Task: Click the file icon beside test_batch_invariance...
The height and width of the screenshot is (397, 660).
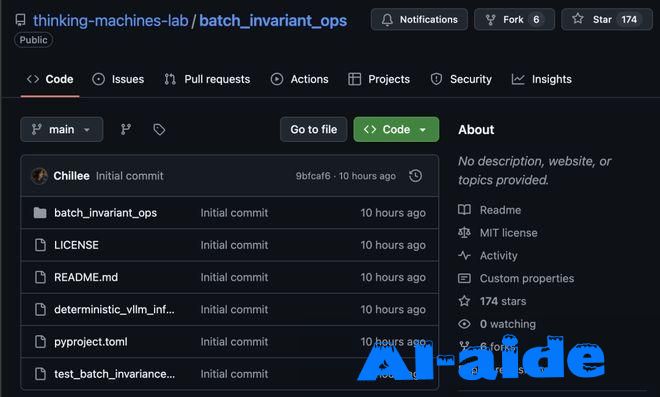Action: [x=40, y=374]
